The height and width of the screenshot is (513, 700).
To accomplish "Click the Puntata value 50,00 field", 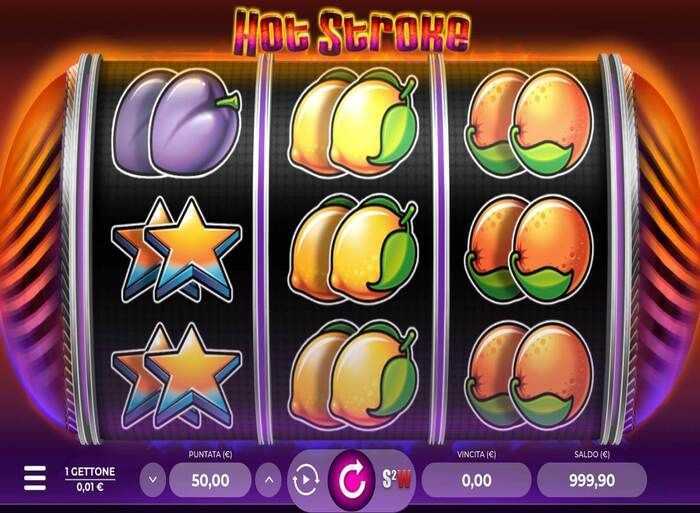I will click(210, 480).
